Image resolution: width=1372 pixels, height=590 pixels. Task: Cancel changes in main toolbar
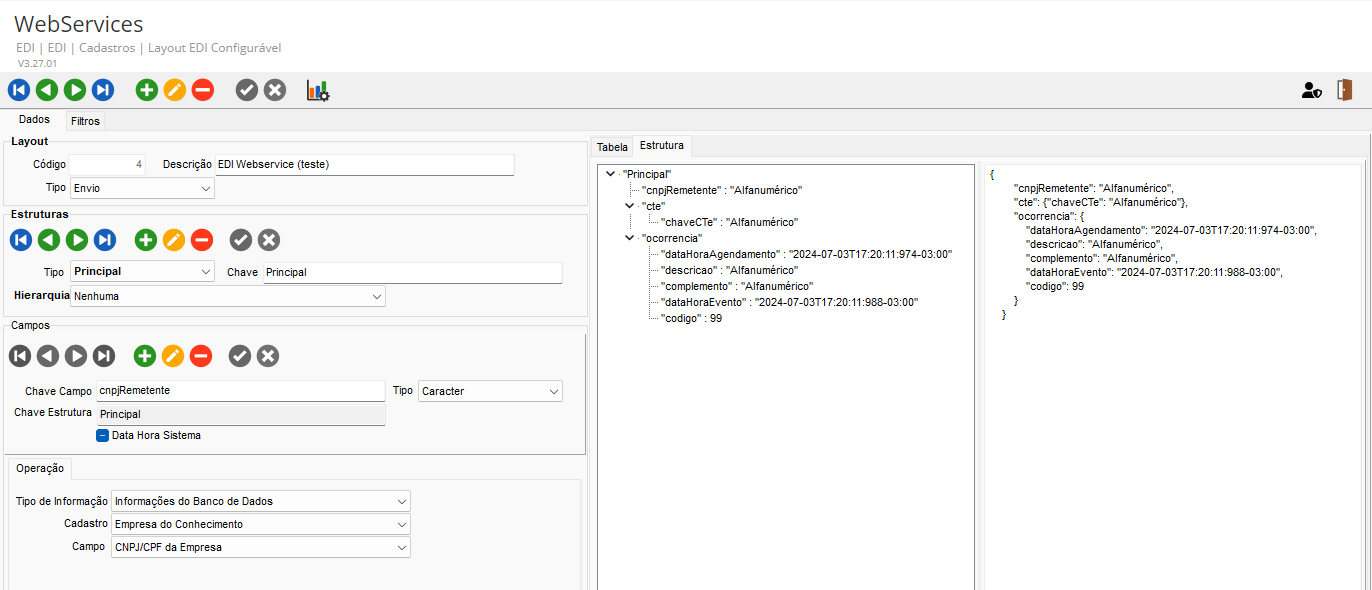click(275, 90)
